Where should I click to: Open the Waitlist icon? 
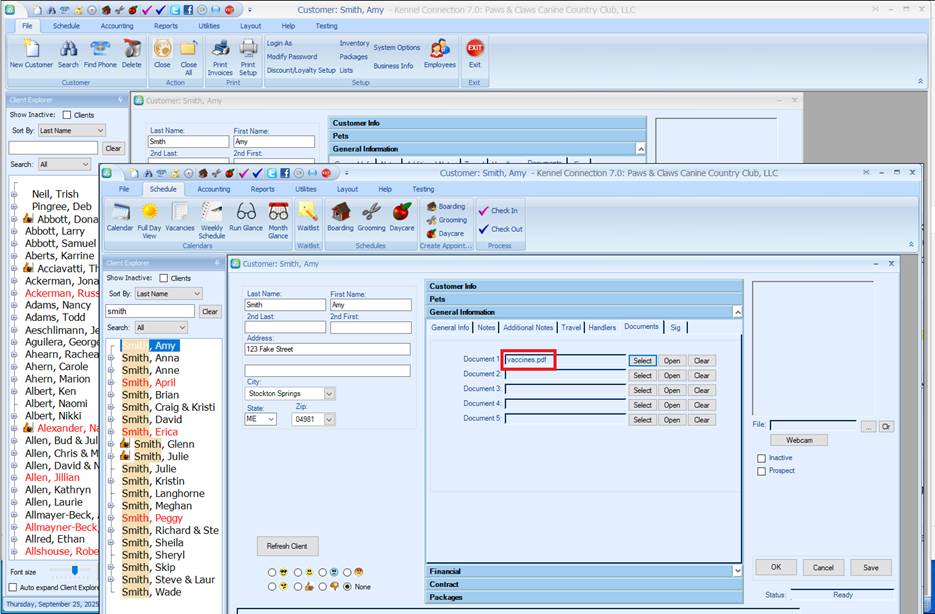click(x=308, y=213)
